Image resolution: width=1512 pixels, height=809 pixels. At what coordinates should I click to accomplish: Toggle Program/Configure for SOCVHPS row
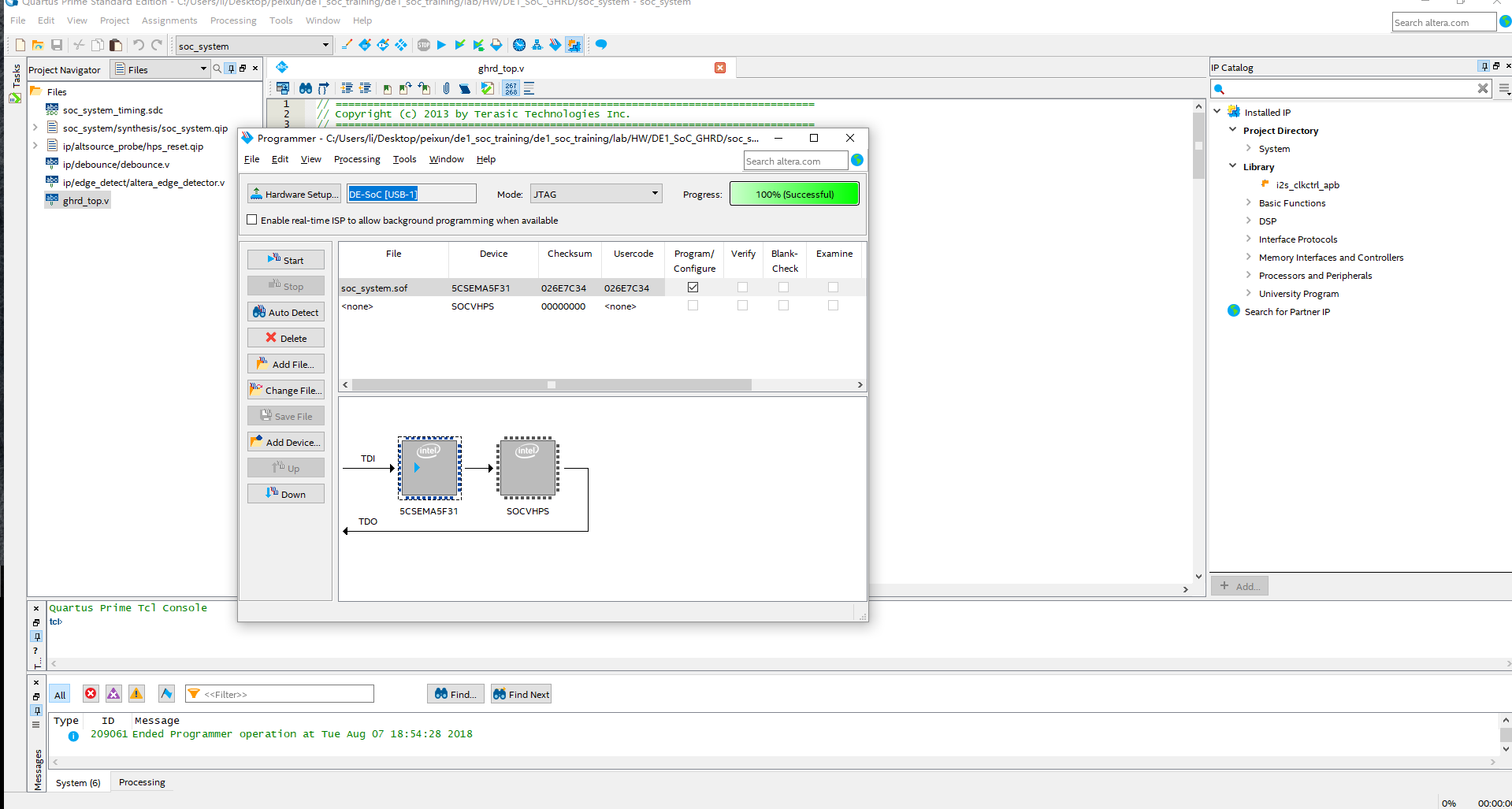click(x=693, y=306)
